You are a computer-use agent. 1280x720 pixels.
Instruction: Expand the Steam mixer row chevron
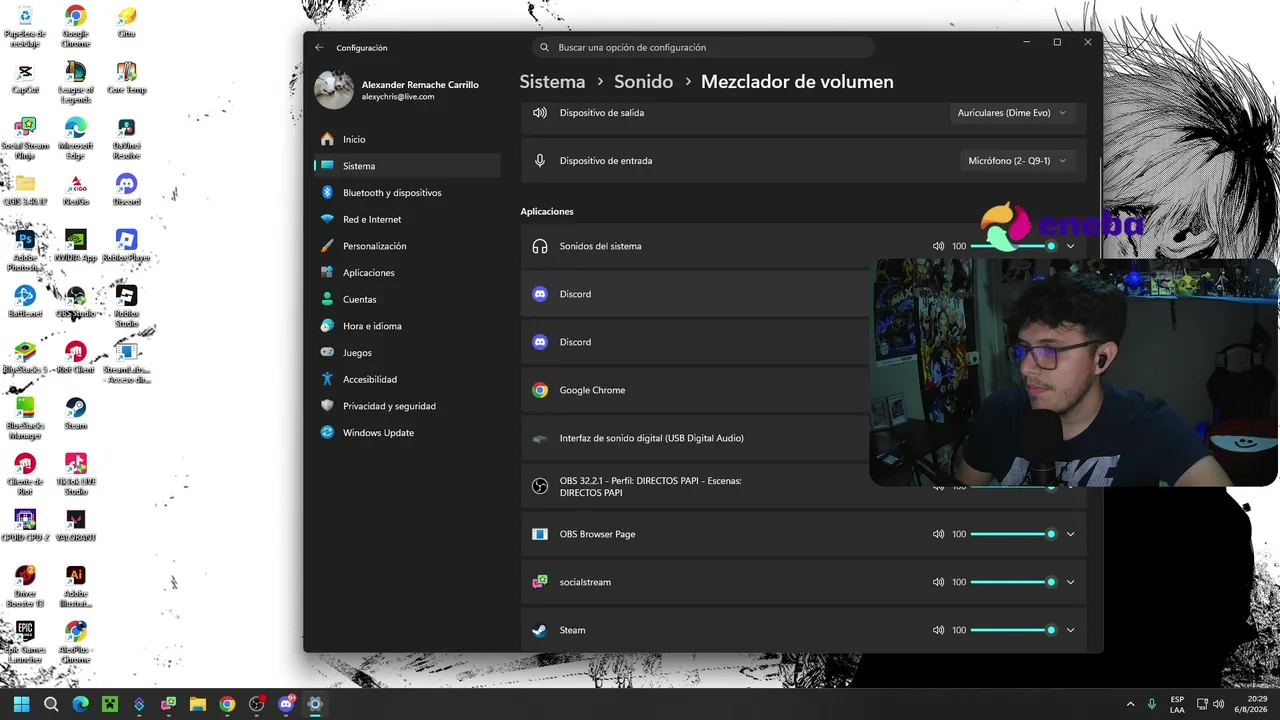coord(1070,630)
